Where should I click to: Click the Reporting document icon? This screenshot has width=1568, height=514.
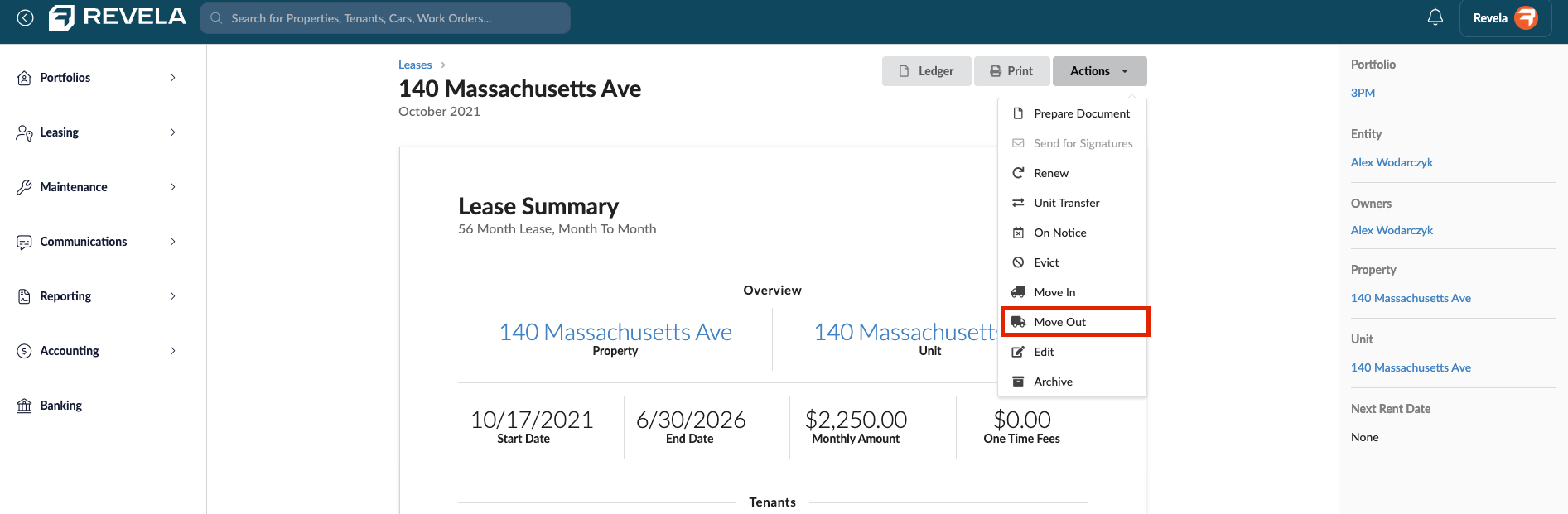[x=25, y=296]
